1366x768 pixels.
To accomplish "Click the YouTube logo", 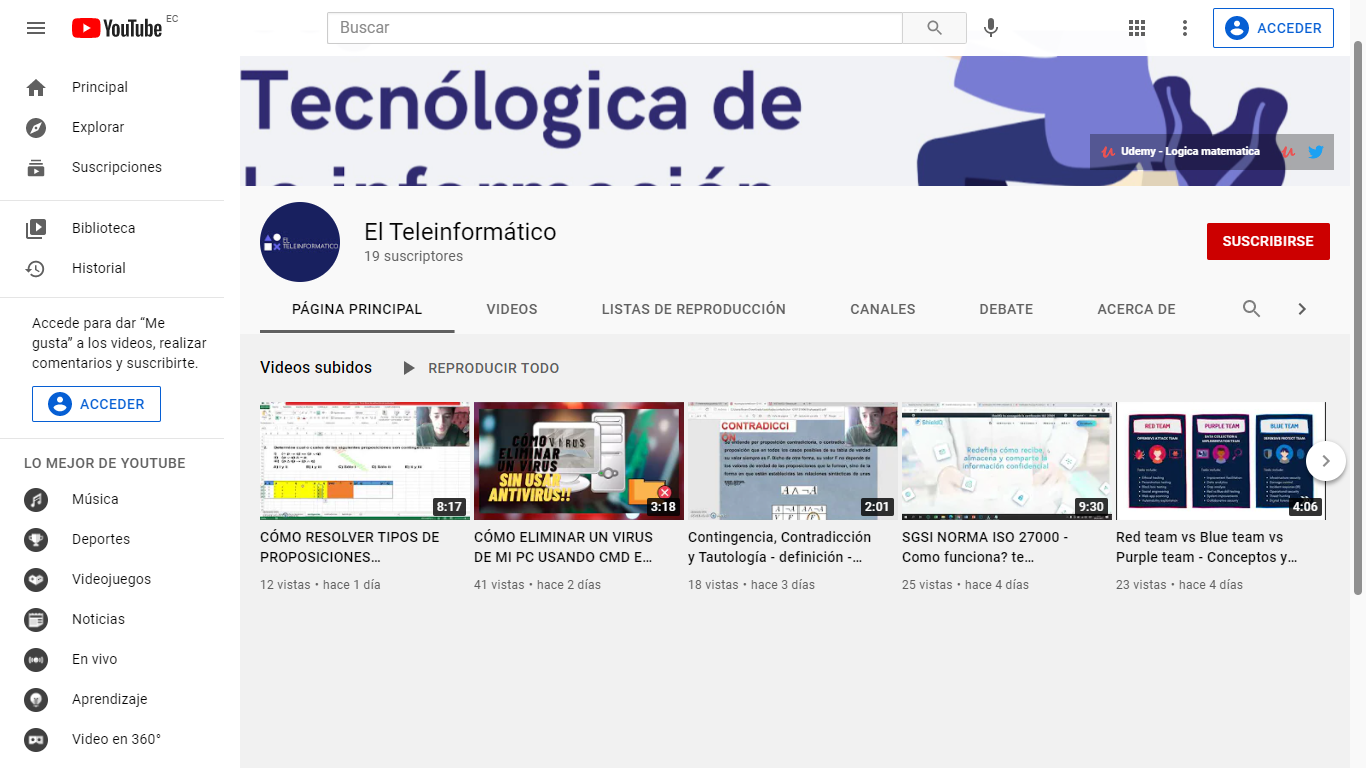I will [x=117, y=28].
